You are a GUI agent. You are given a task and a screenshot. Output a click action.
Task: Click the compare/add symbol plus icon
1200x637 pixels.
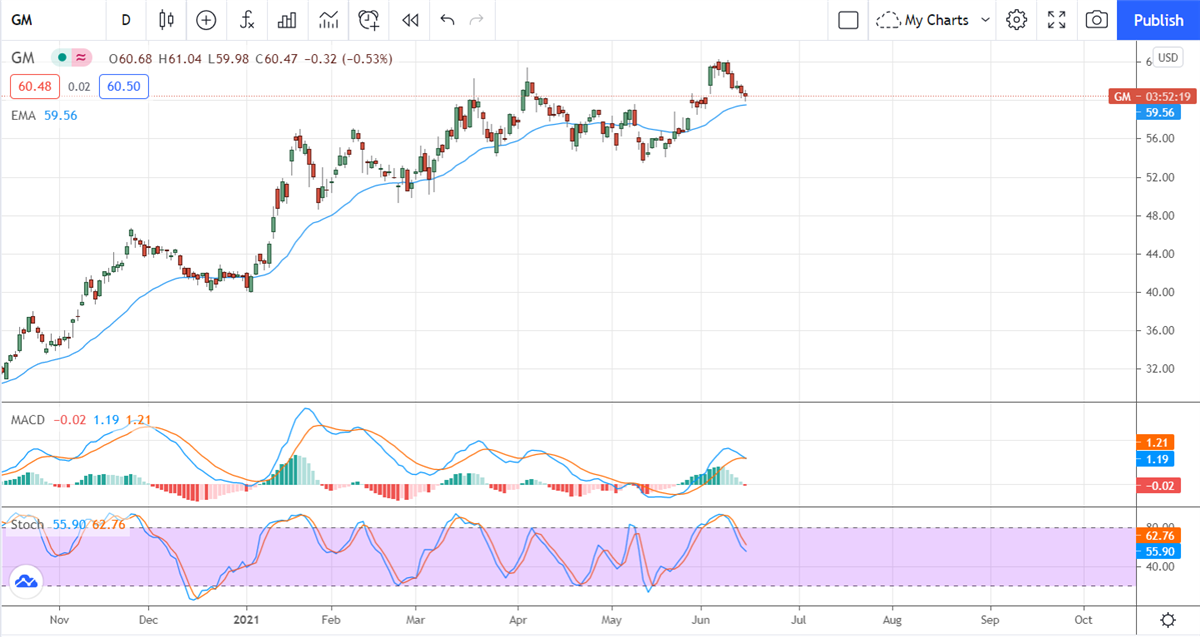coord(206,20)
